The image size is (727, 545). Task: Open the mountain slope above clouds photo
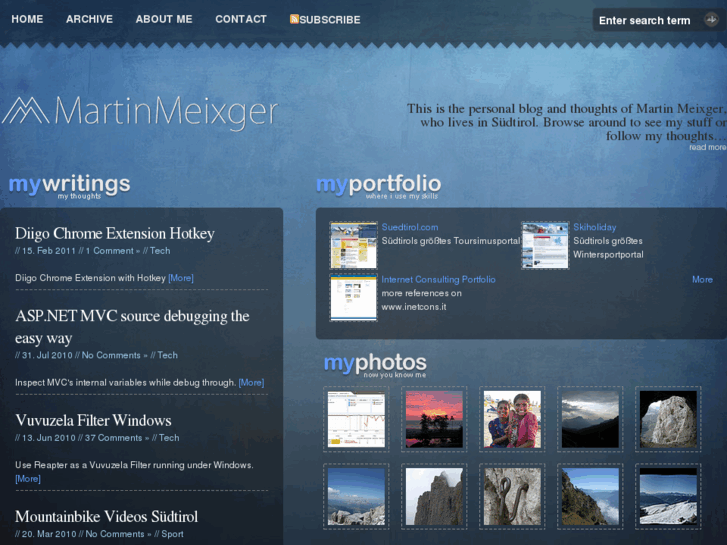click(590, 496)
